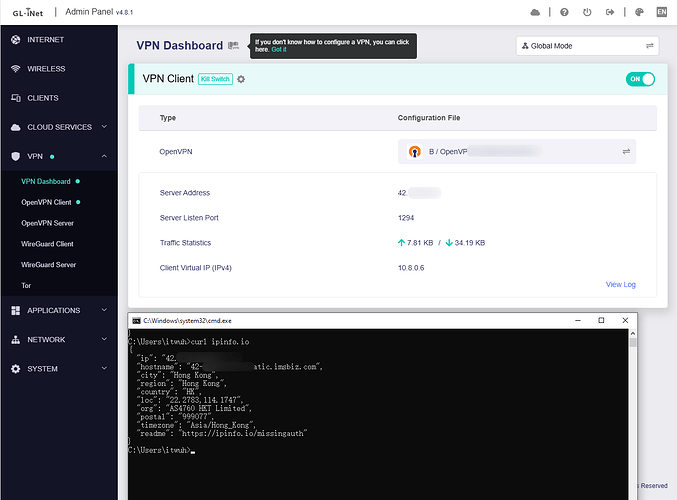Turn off the VPN Client ON toggle
Image resolution: width=677 pixels, height=500 pixels.
640,79
